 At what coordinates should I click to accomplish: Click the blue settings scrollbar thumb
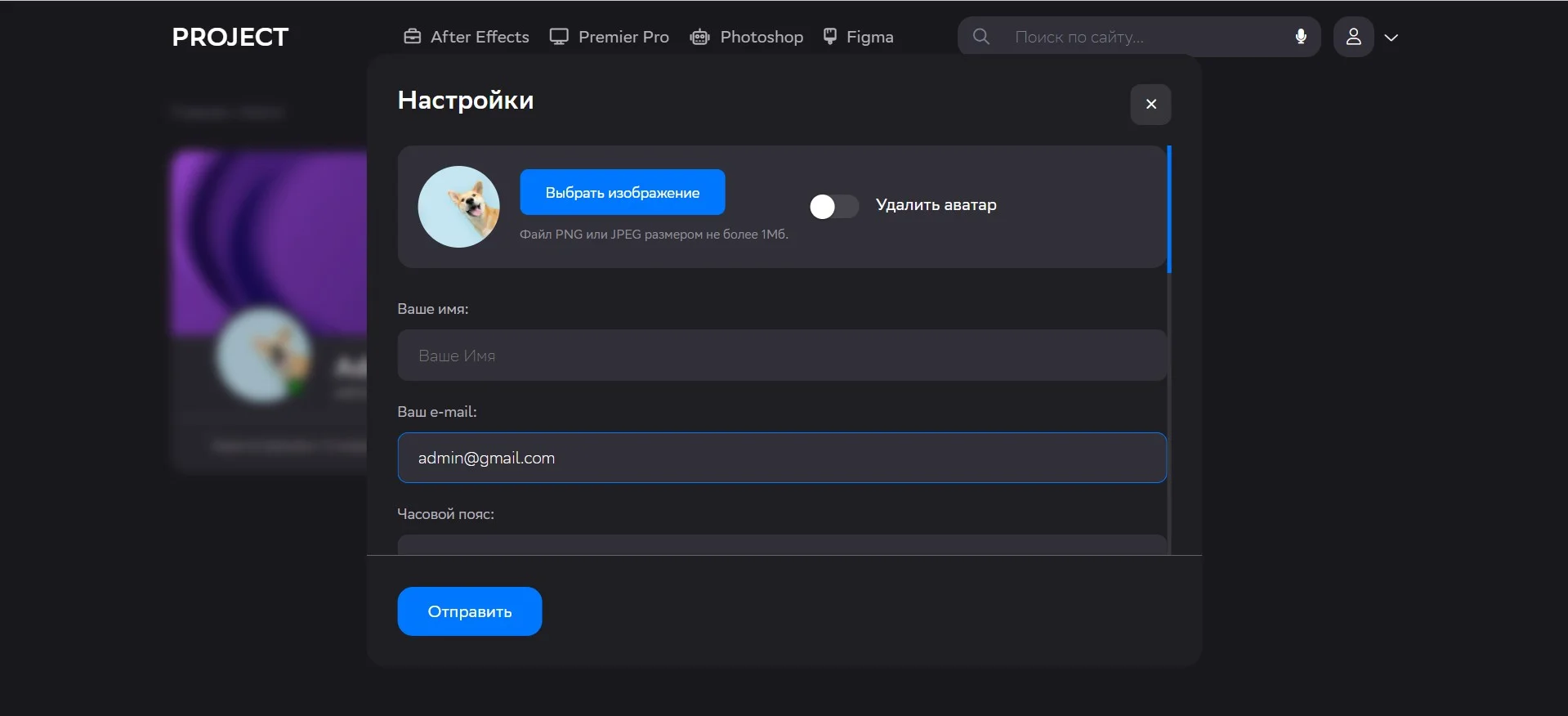point(1169,209)
